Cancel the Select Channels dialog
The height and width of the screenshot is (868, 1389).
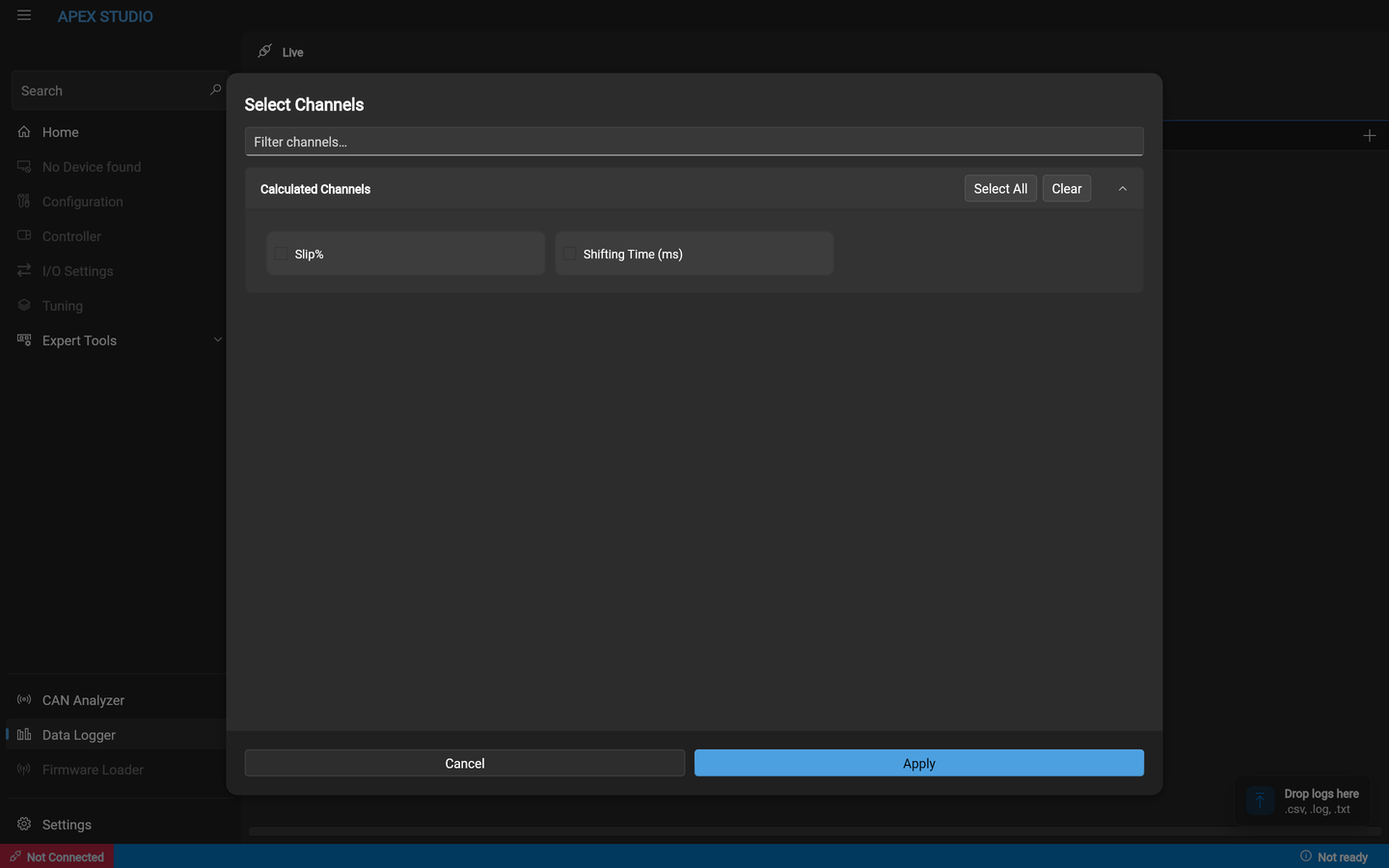(x=465, y=763)
